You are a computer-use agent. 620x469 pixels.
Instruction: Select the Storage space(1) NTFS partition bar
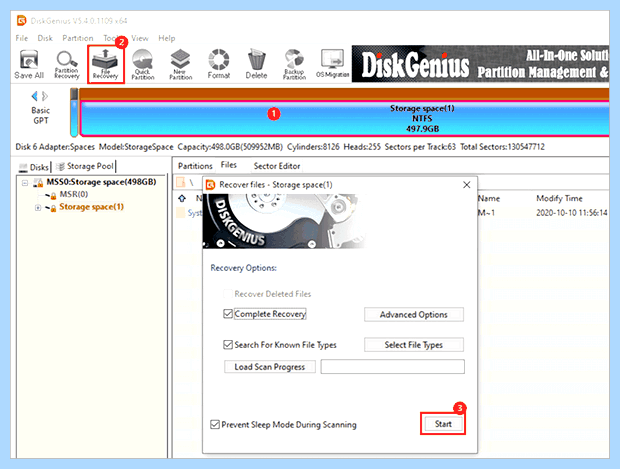pos(344,119)
